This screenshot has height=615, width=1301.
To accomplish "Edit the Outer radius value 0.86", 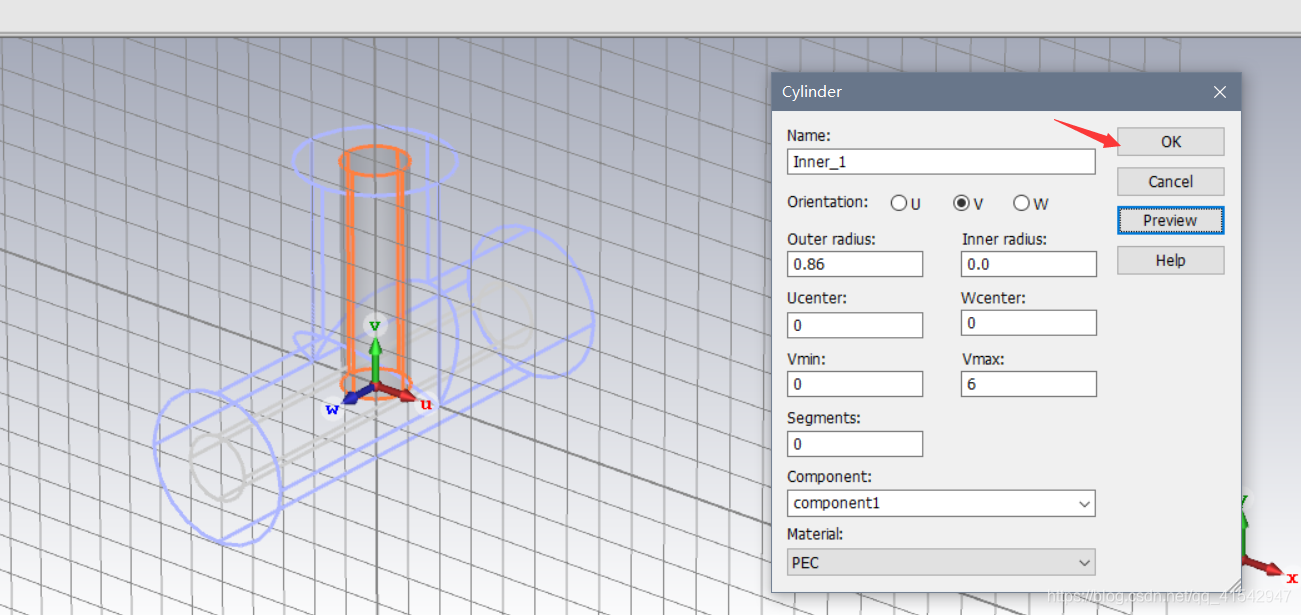I will click(x=855, y=264).
